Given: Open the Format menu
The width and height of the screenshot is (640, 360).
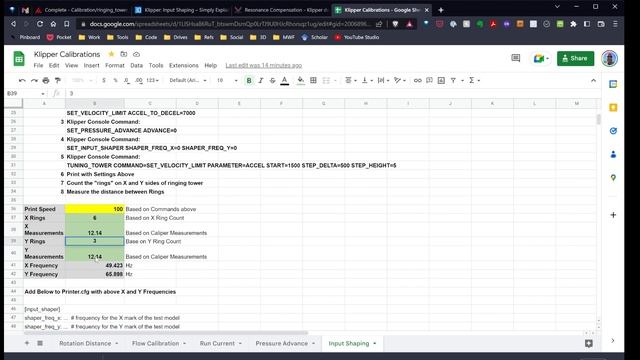Looking at the screenshot, I should click(x=115, y=65).
